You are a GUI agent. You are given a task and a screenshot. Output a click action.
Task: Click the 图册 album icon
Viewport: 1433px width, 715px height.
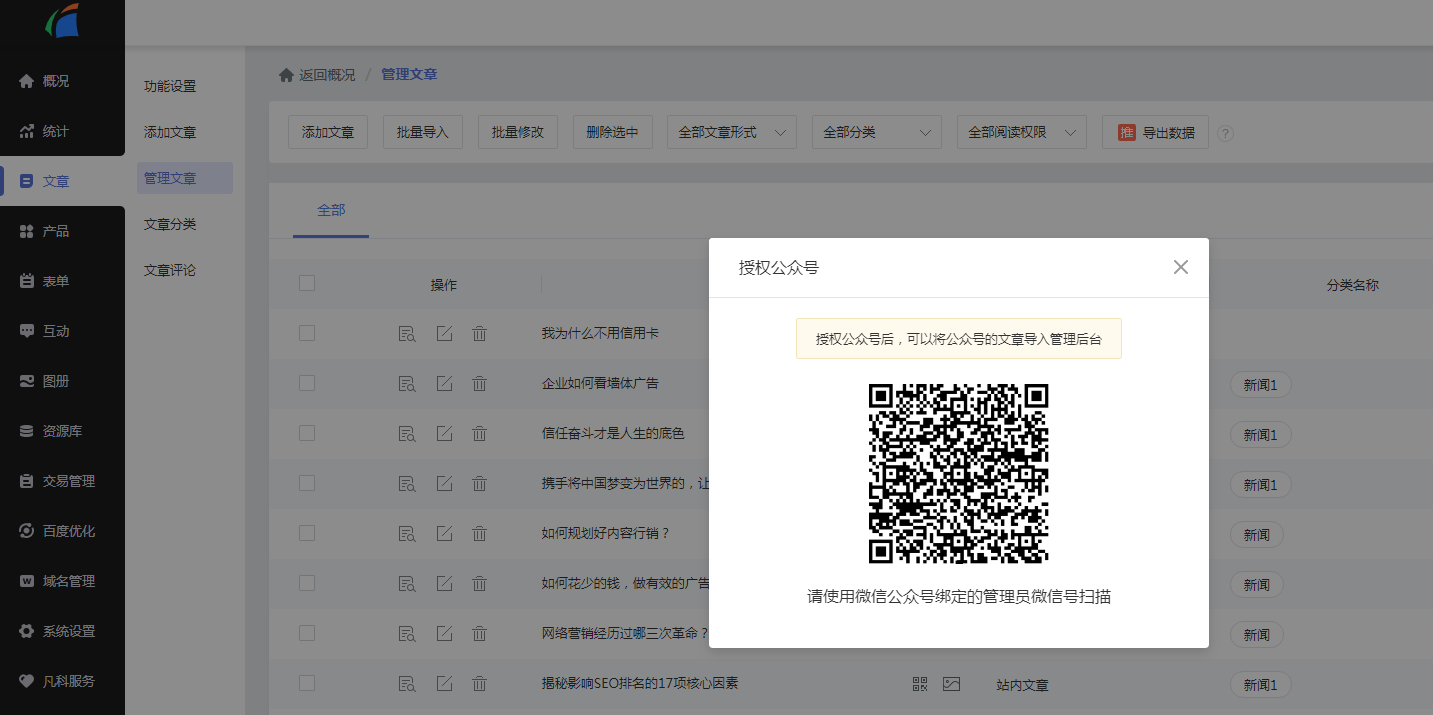pos(27,381)
